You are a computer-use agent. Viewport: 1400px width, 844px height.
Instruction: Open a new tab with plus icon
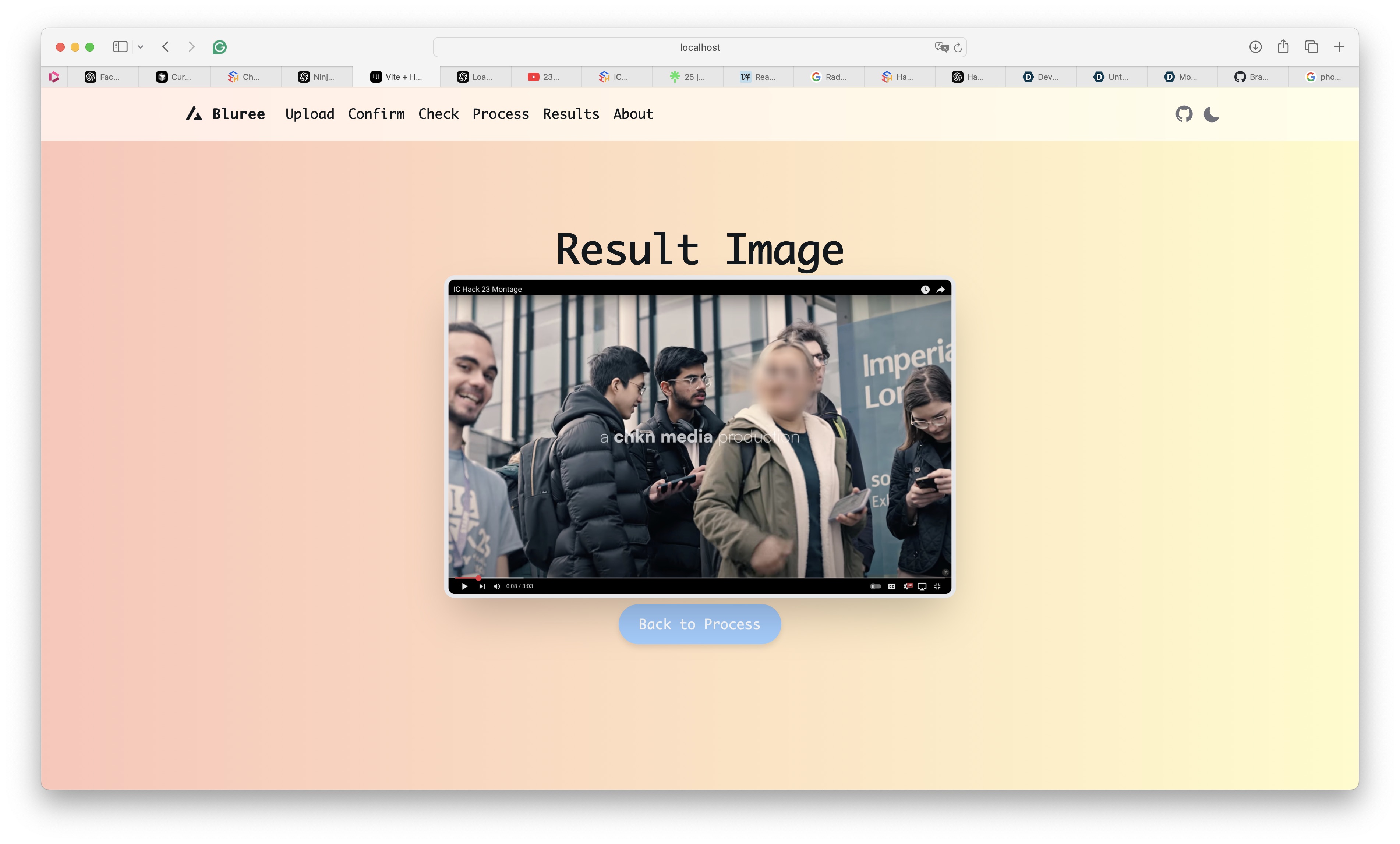1339,47
